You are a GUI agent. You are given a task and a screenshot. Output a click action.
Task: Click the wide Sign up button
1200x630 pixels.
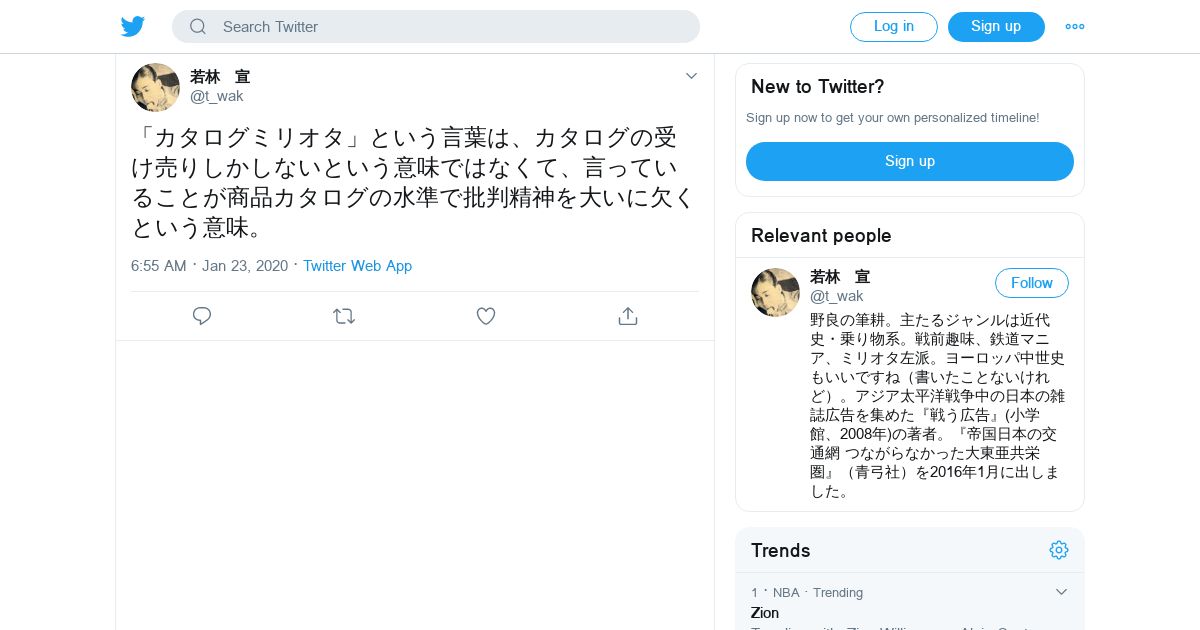(x=910, y=161)
